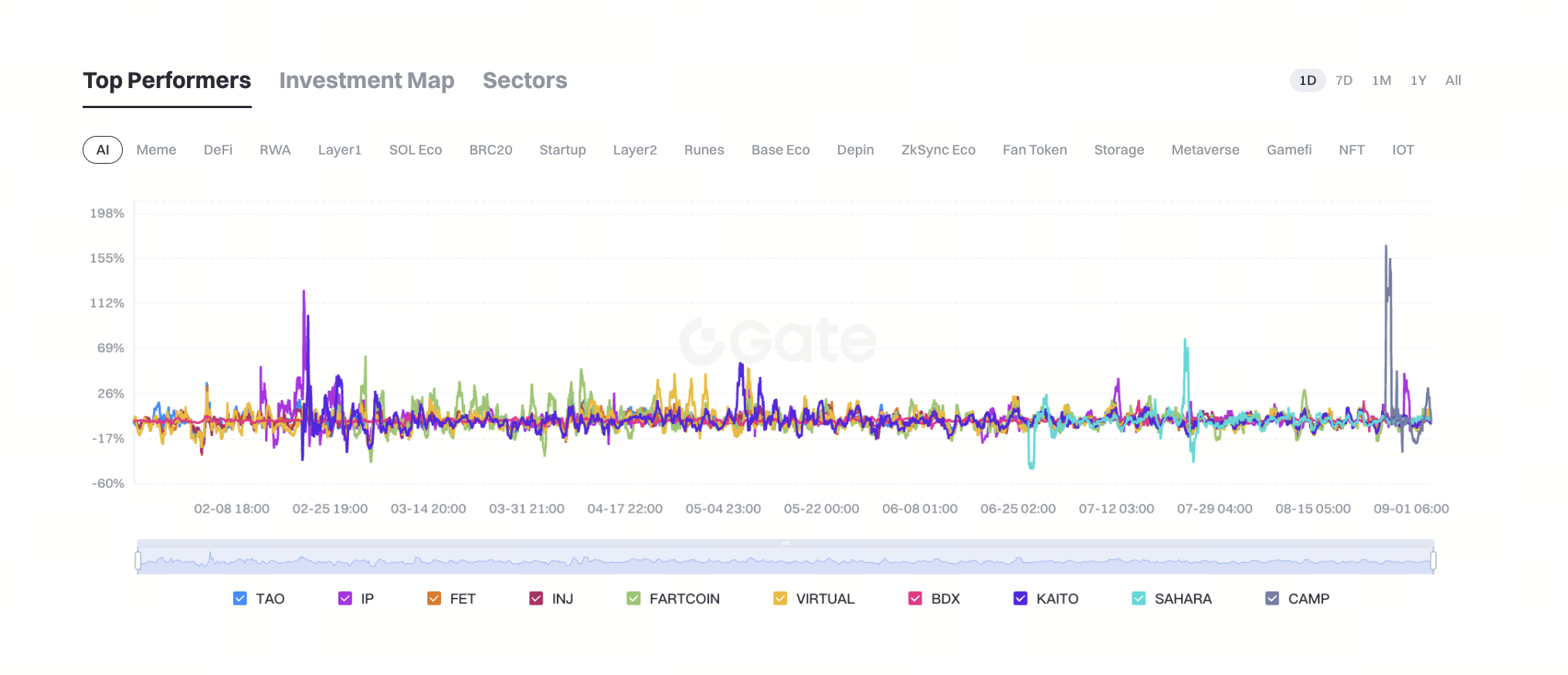The width and height of the screenshot is (1568, 675).
Task: Click the SAHARA legend label
Action: tap(1183, 599)
